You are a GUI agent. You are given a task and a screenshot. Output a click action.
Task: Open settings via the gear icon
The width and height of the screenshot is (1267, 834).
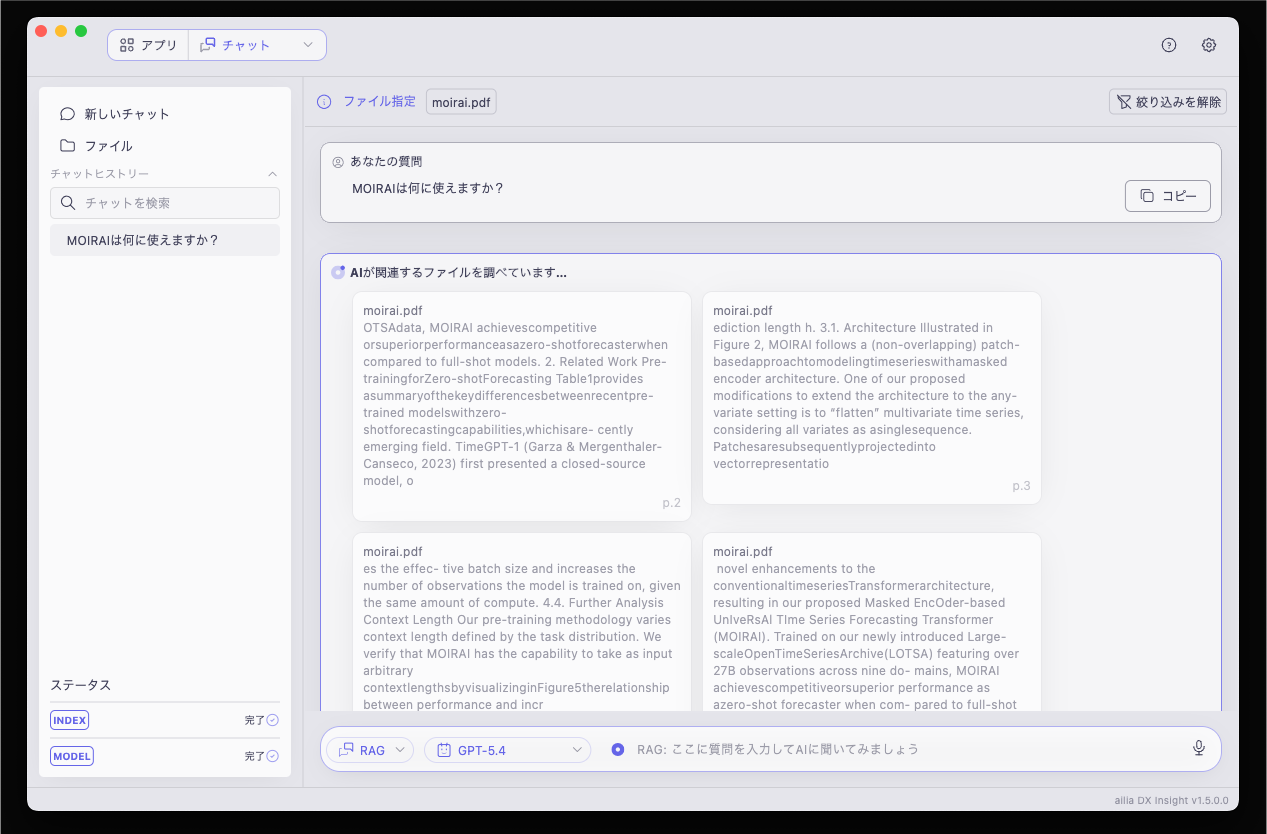[x=1209, y=45]
